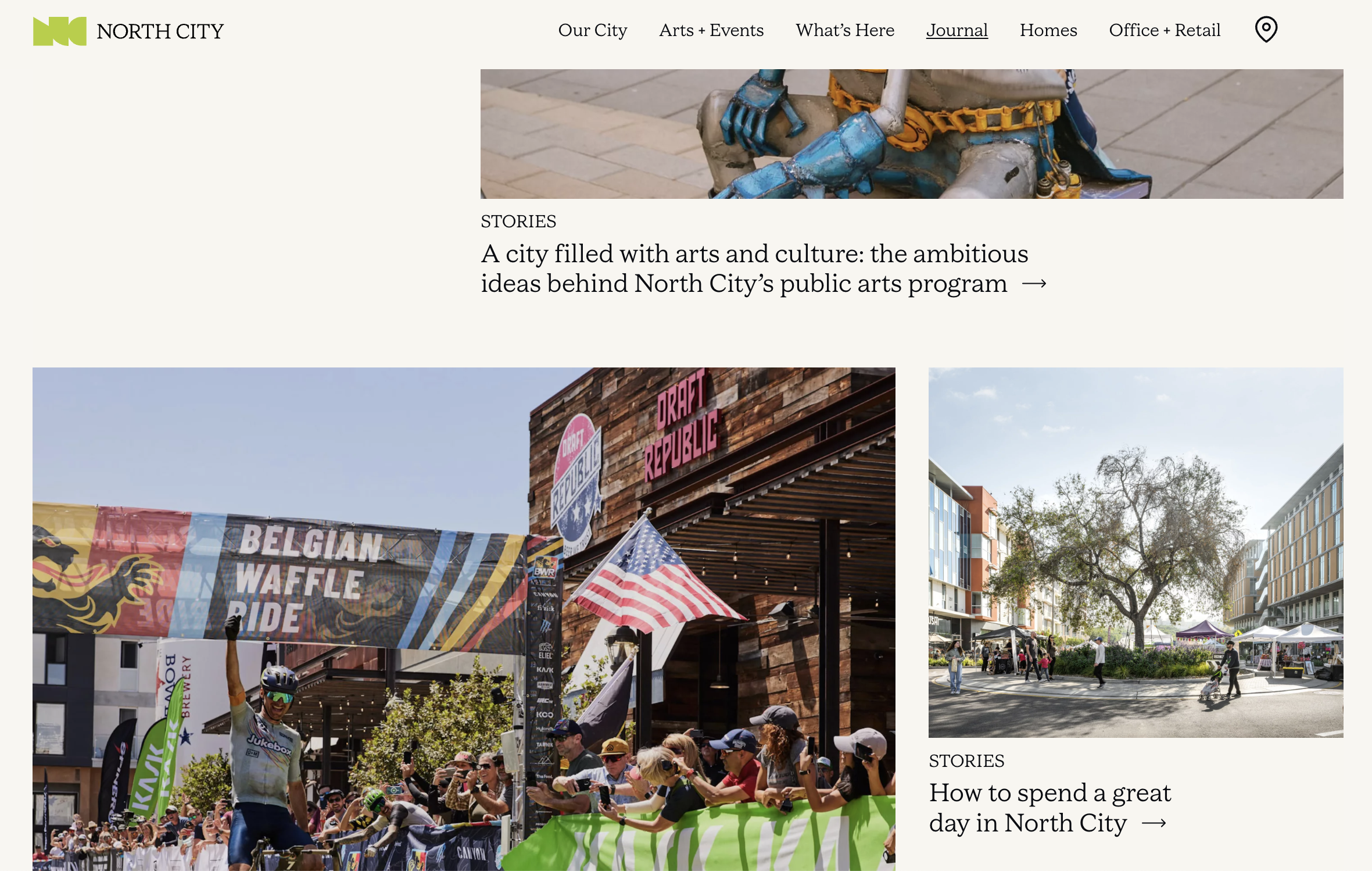This screenshot has width=1372, height=871.
Task: Click the green North City logo mark
Action: coord(60,31)
